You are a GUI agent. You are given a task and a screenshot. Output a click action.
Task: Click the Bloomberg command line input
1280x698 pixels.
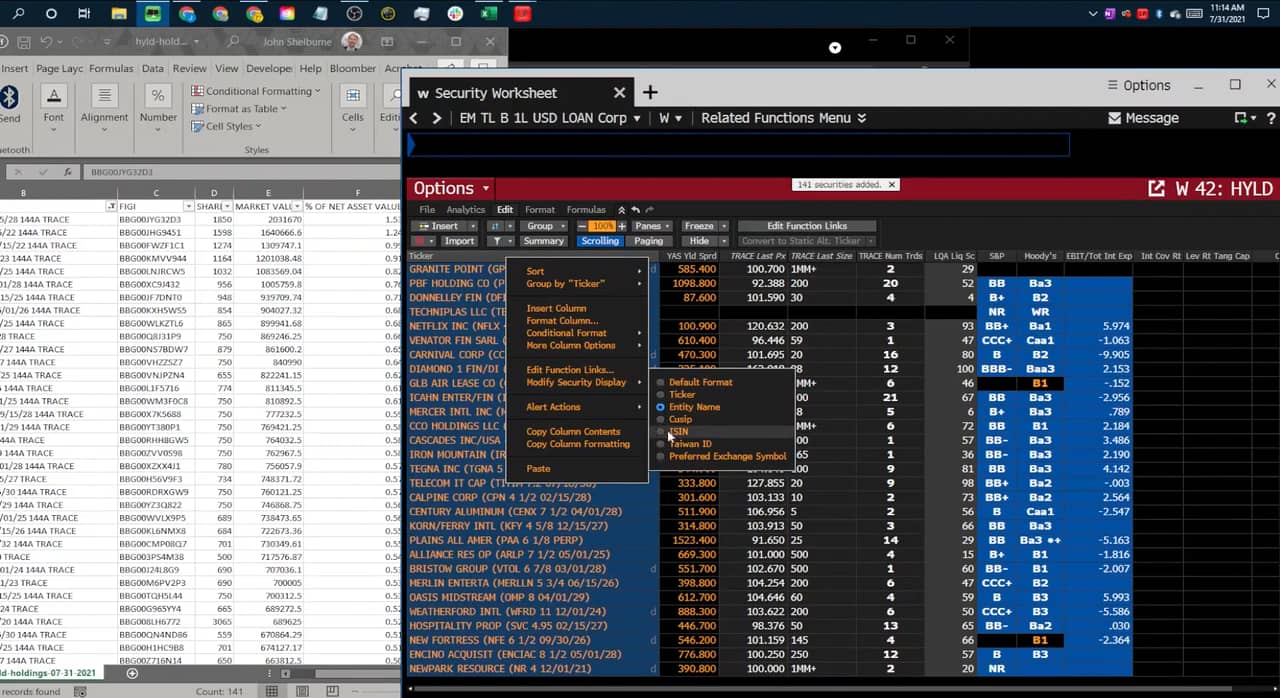click(x=738, y=146)
